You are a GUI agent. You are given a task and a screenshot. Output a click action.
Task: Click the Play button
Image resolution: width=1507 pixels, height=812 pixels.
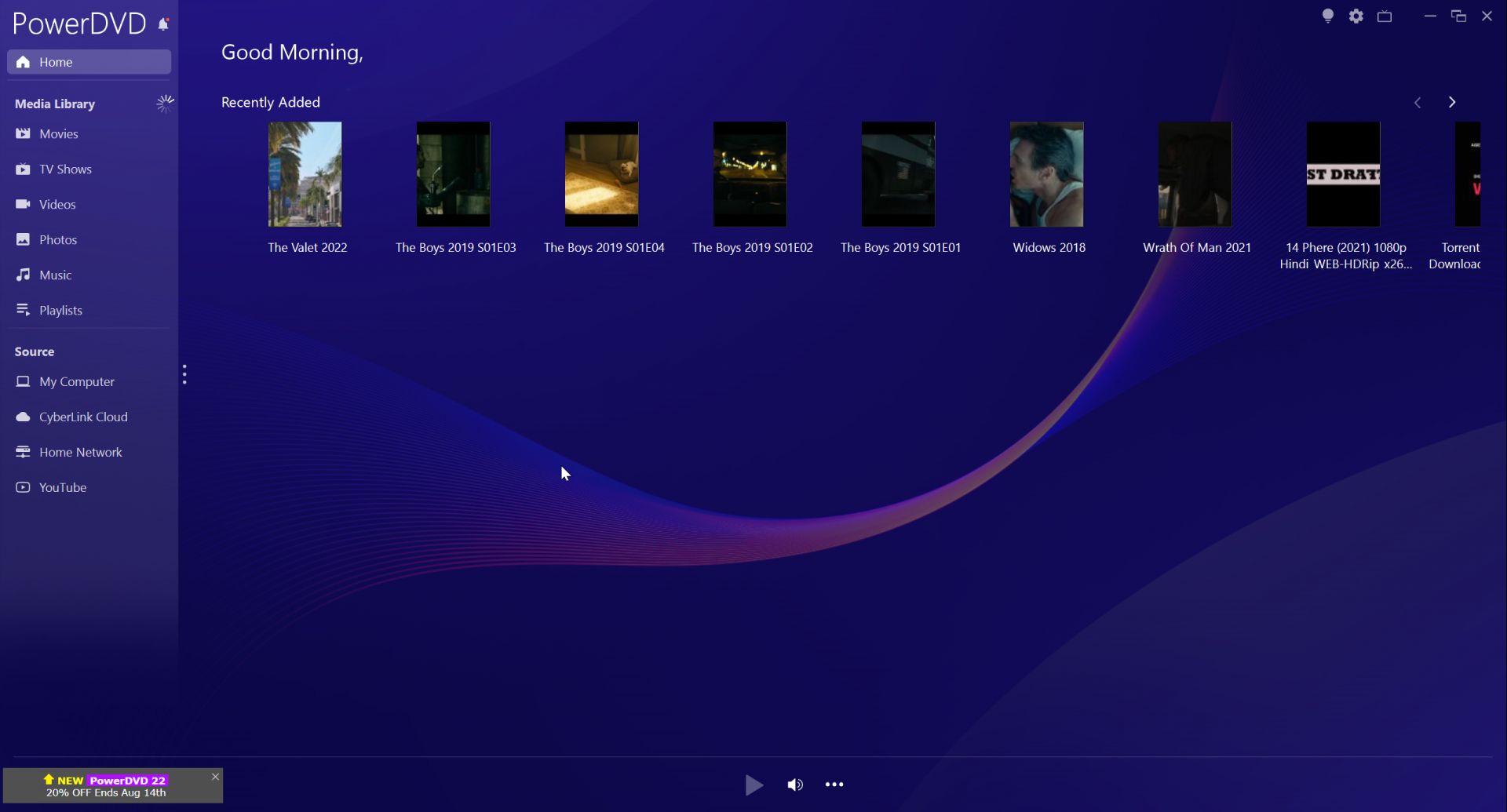pos(753,785)
